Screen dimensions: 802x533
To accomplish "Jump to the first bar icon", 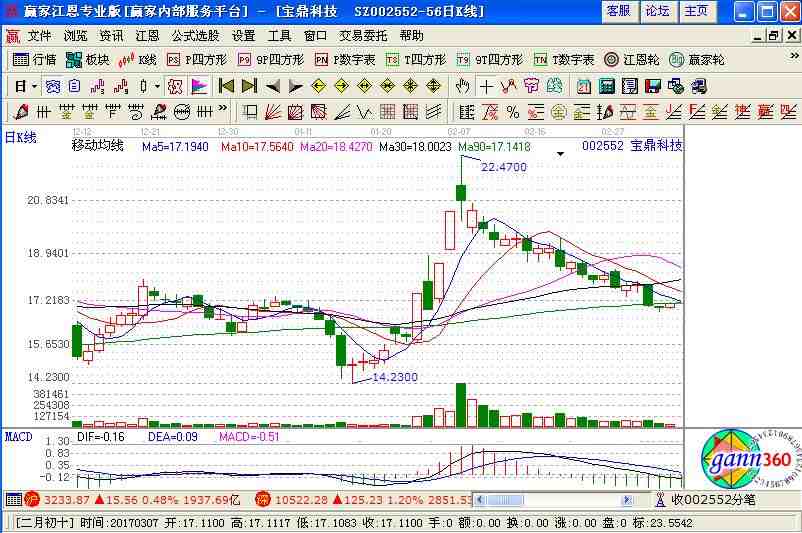I will click(x=226, y=86).
